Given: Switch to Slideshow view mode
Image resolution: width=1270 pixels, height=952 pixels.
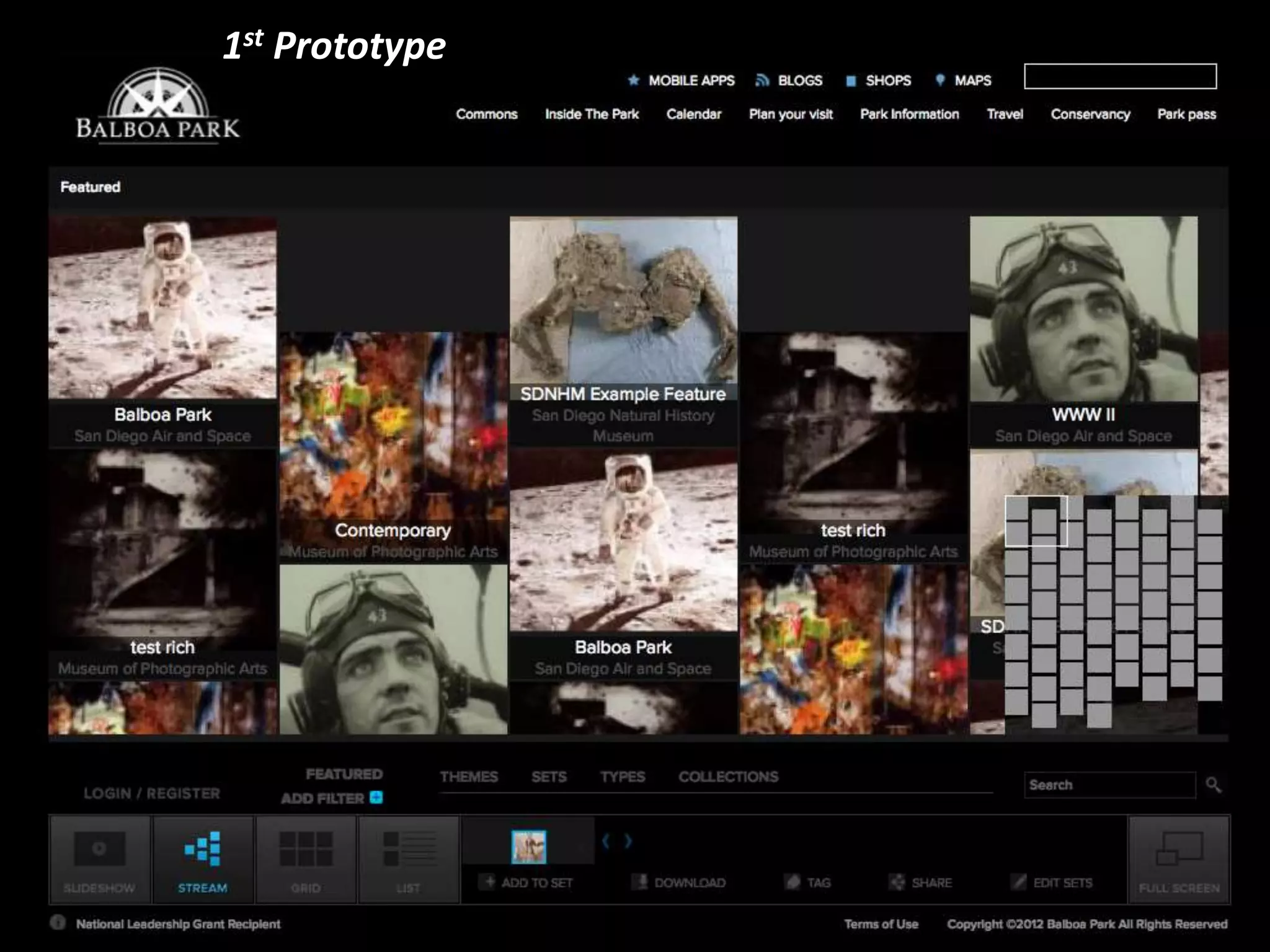Looking at the screenshot, I should click(x=99, y=859).
